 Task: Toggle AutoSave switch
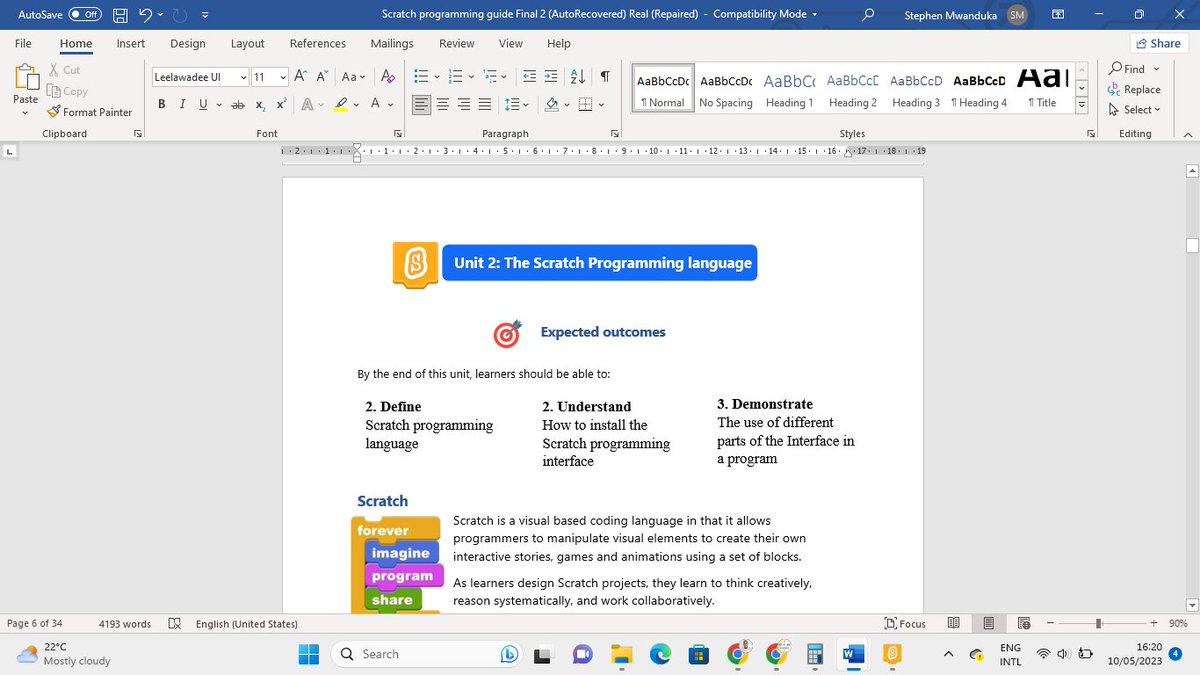[86, 15]
